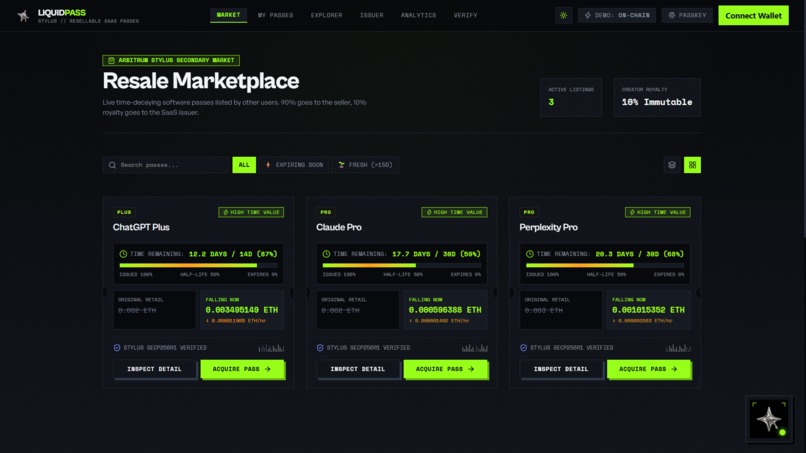Click Original Retail box on Claude Pro

(358, 310)
